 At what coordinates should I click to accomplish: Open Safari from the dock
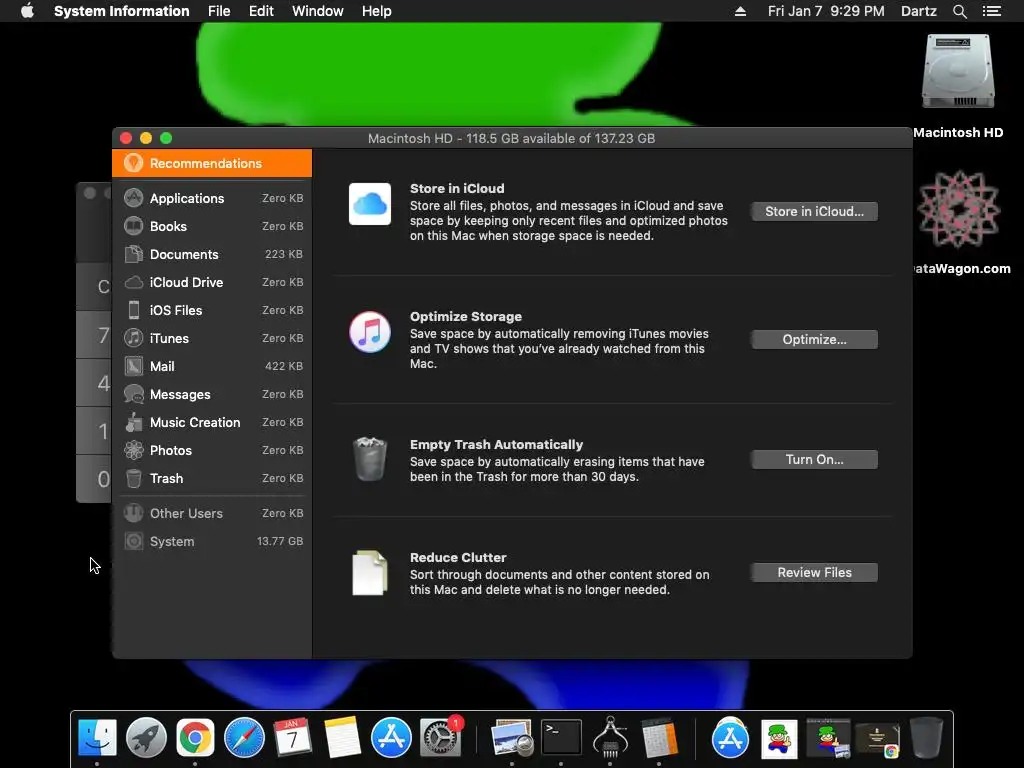[244, 737]
